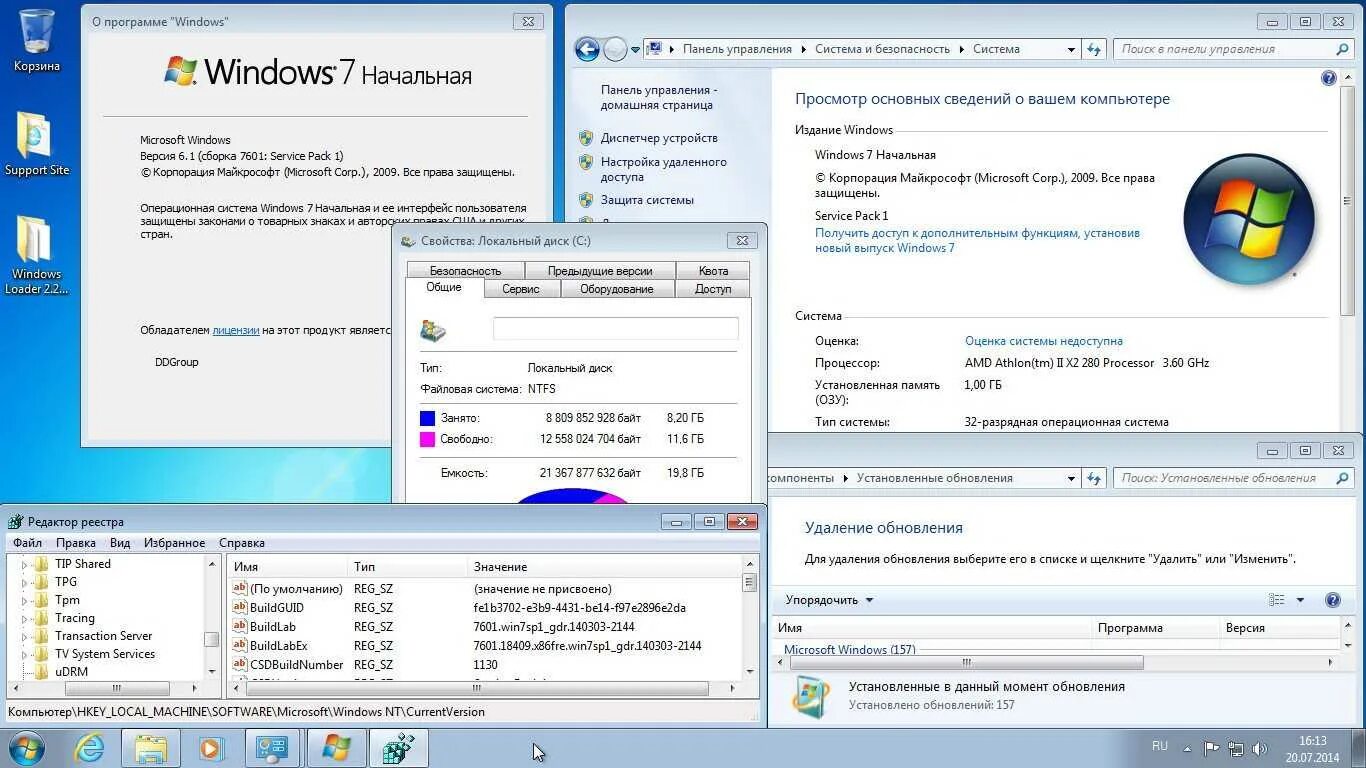This screenshot has height=768, width=1366.
Task: Click the view mode icon in updates toolbar
Action: tap(1277, 600)
